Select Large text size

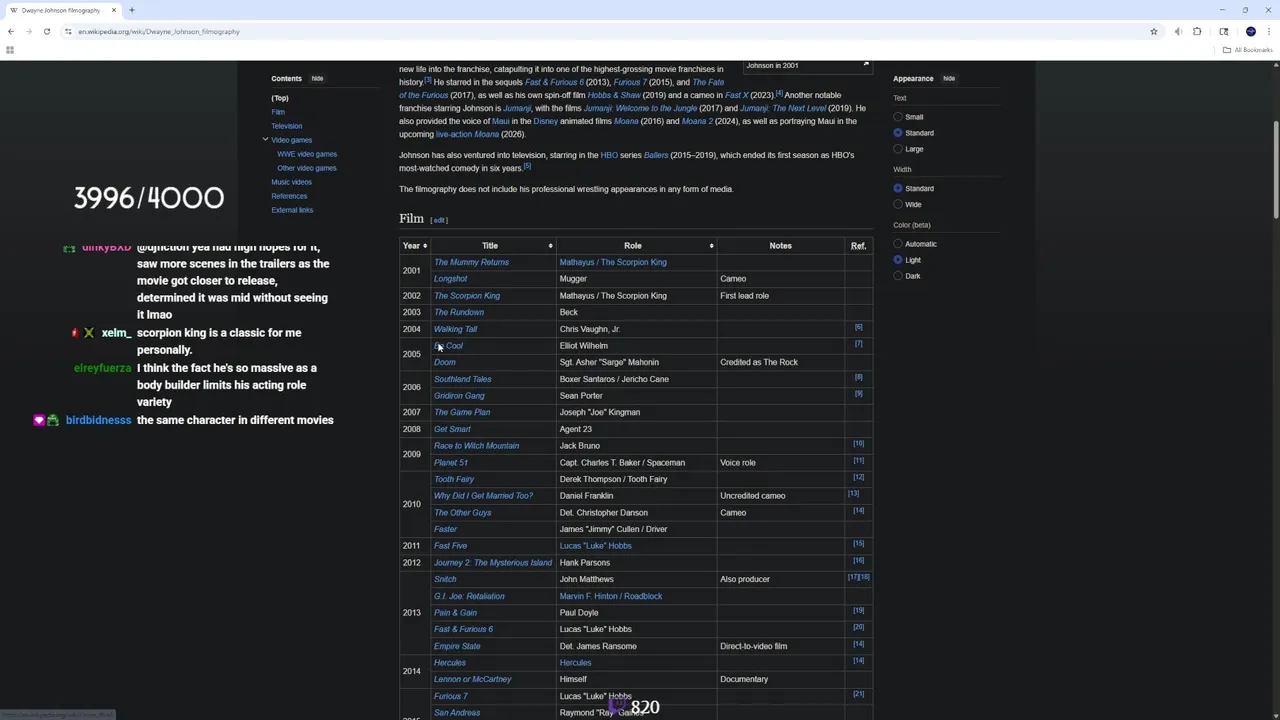click(898, 149)
